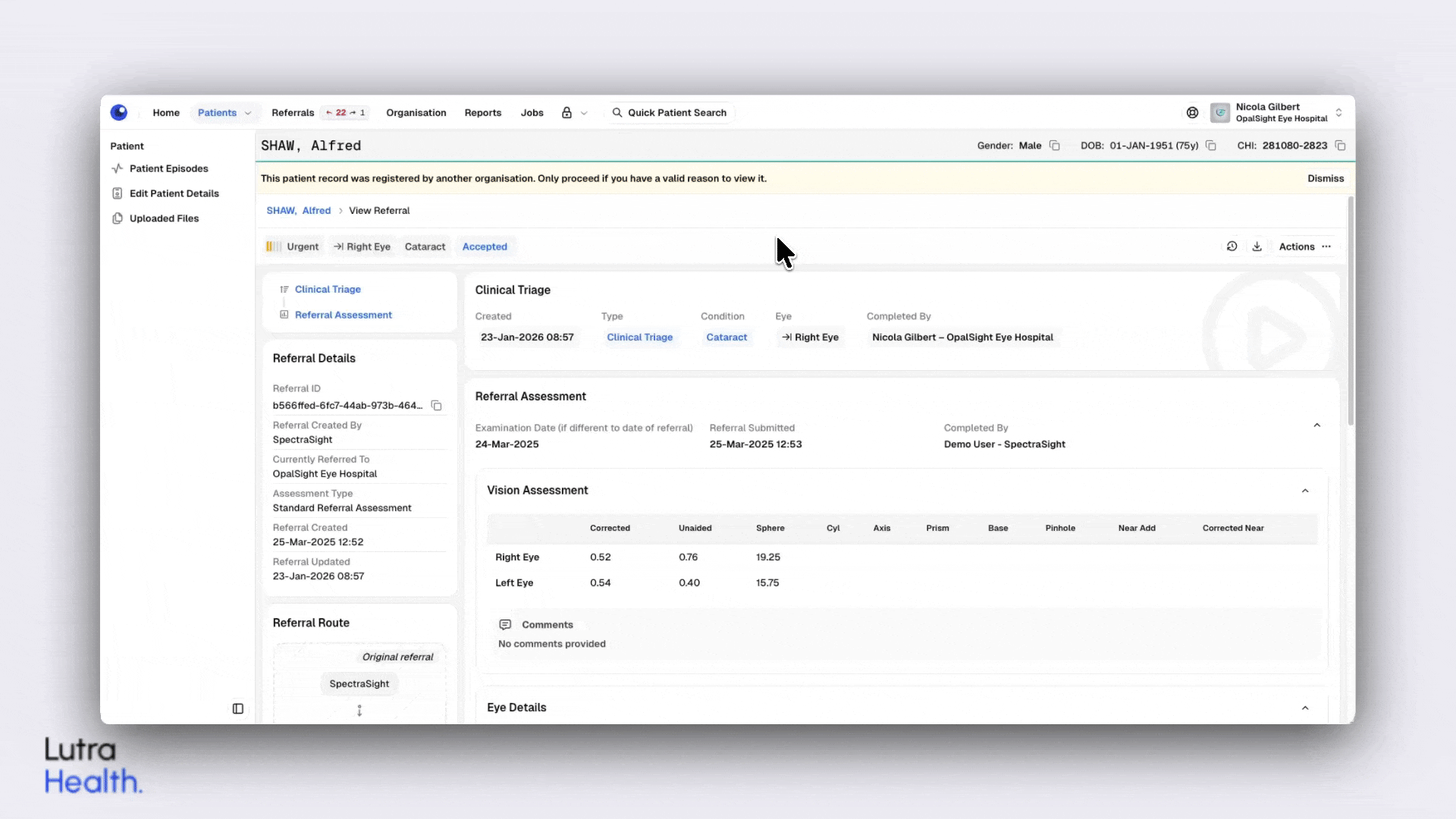Open the Jobs menu item
This screenshot has width=1456, height=819.
(532, 113)
